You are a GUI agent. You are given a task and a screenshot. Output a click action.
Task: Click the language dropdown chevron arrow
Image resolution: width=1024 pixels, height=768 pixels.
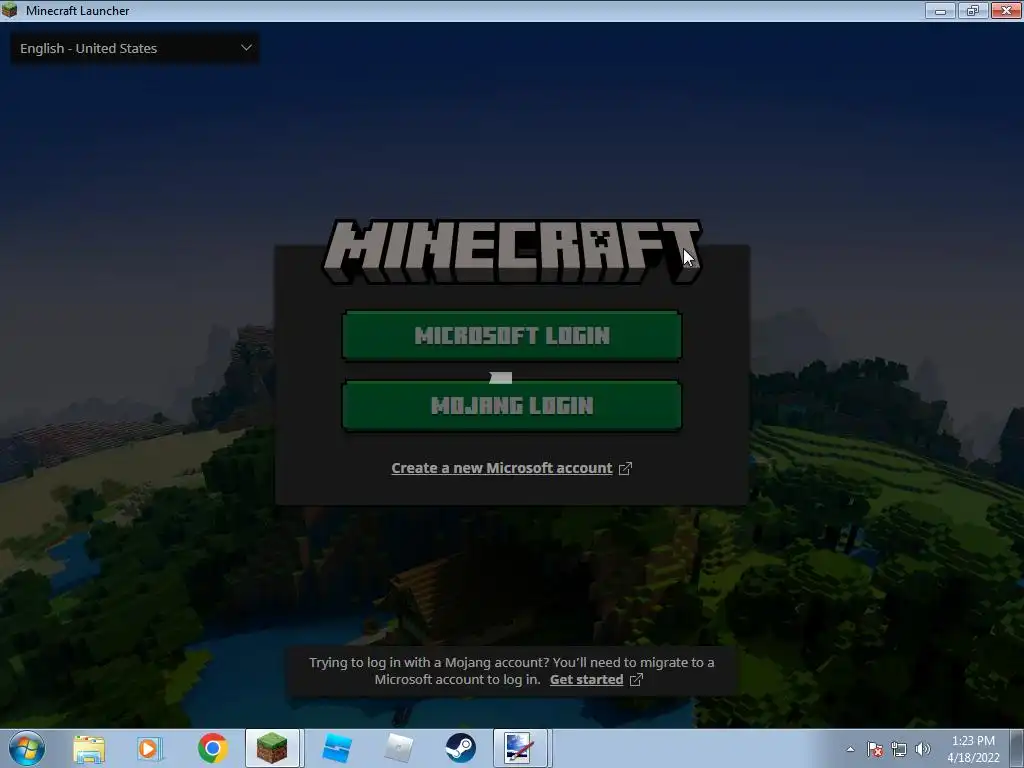click(246, 48)
